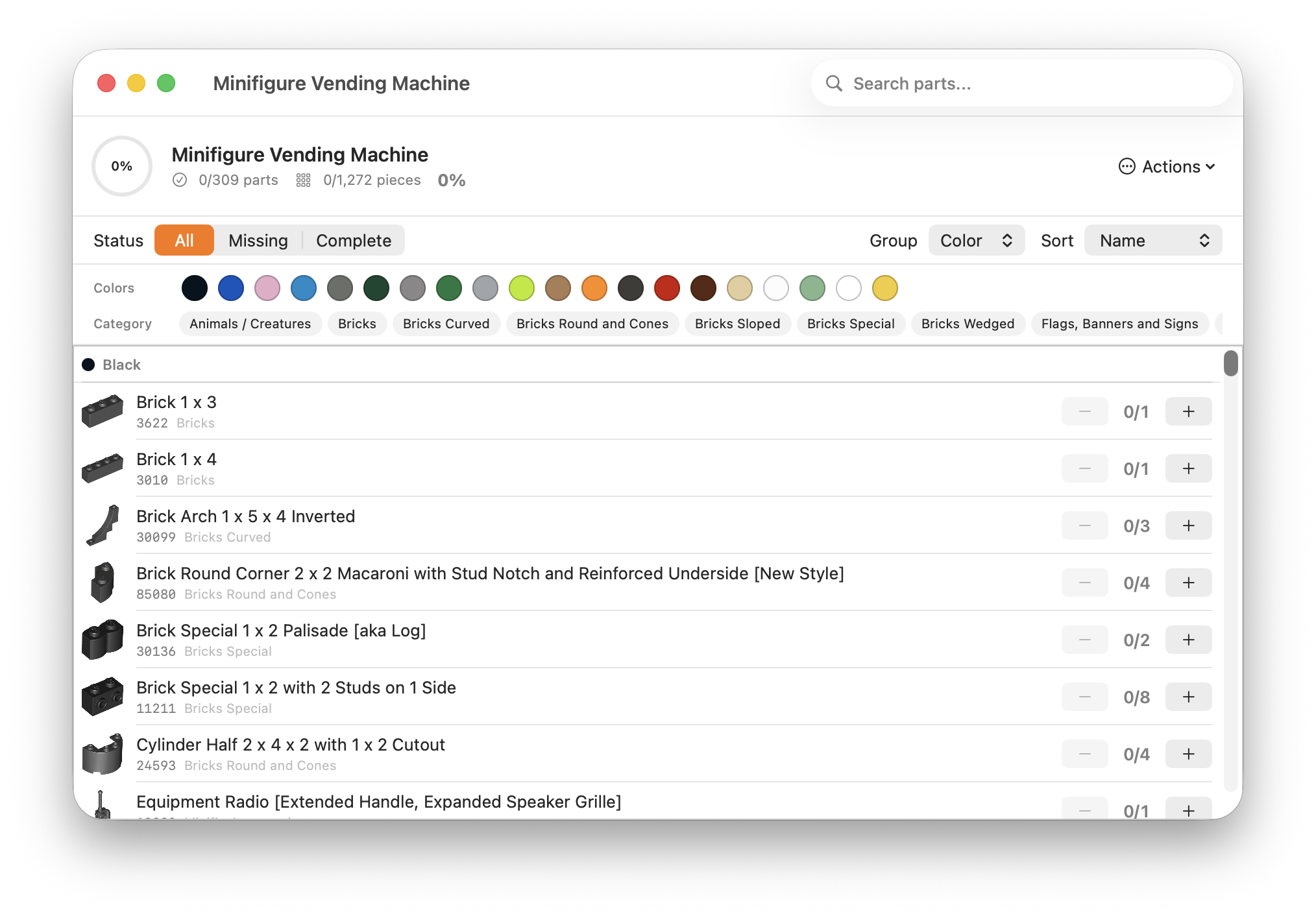Expand the Actions menu
This screenshot has width=1316, height=916.
click(1167, 167)
